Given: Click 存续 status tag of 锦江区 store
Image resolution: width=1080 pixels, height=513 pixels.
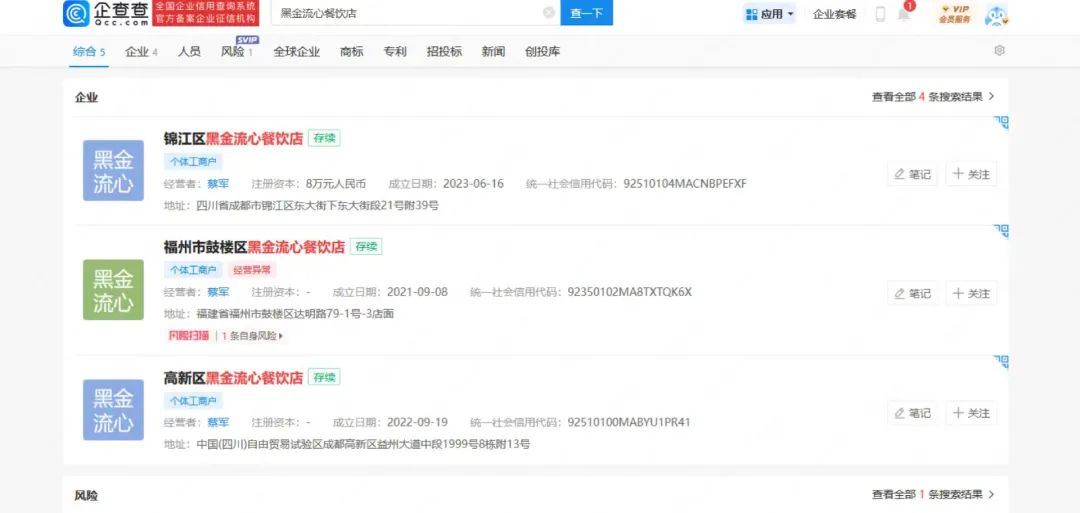Looking at the screenshot, I should (324, 138).
